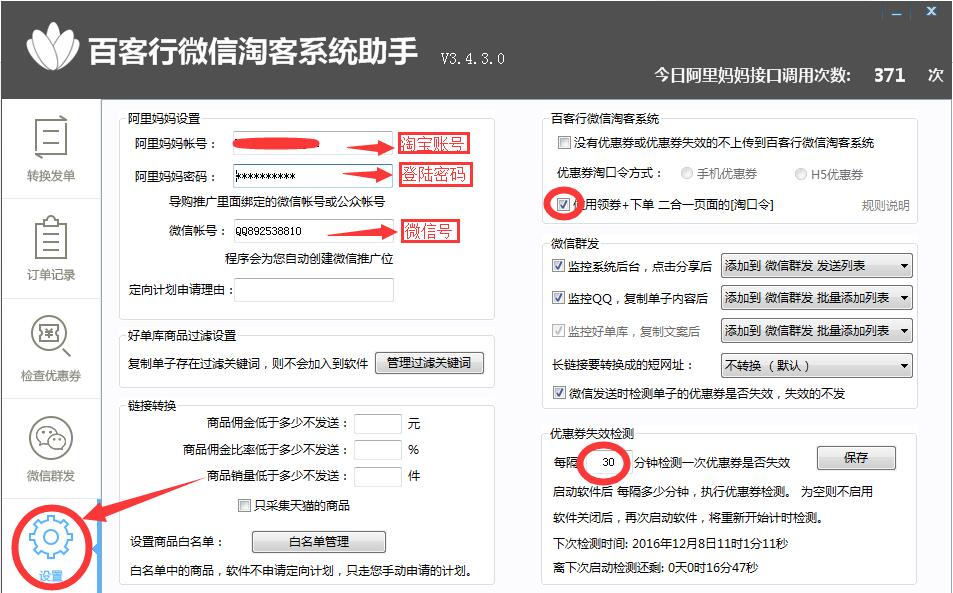This screenshot has height=593, width=953.
Task: Focus the 微信帐号 input field
Action: click(x=312, y=231)
